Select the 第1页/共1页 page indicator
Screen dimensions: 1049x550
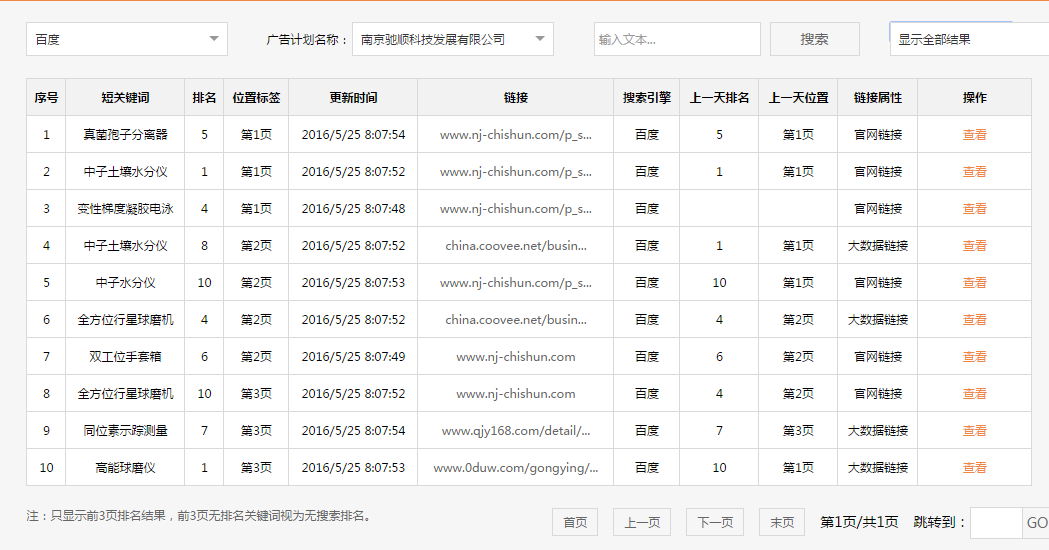pos(859,522)
